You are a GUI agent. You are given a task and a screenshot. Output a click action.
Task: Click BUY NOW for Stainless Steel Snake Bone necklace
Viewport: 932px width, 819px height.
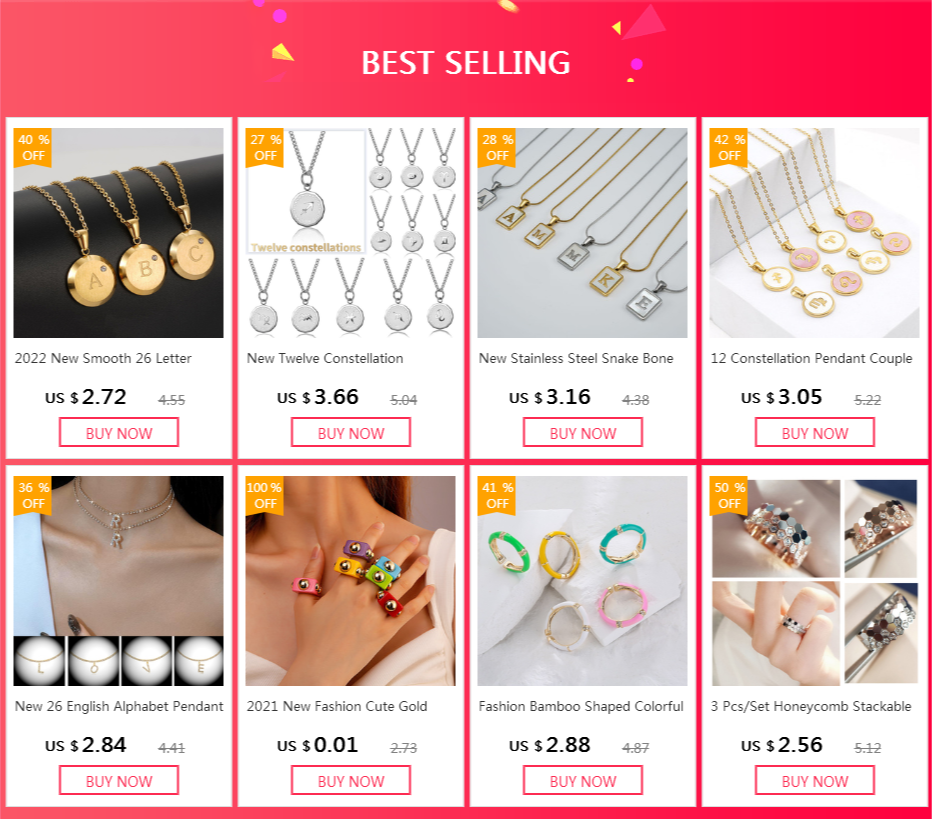click(x=582, y=432)
